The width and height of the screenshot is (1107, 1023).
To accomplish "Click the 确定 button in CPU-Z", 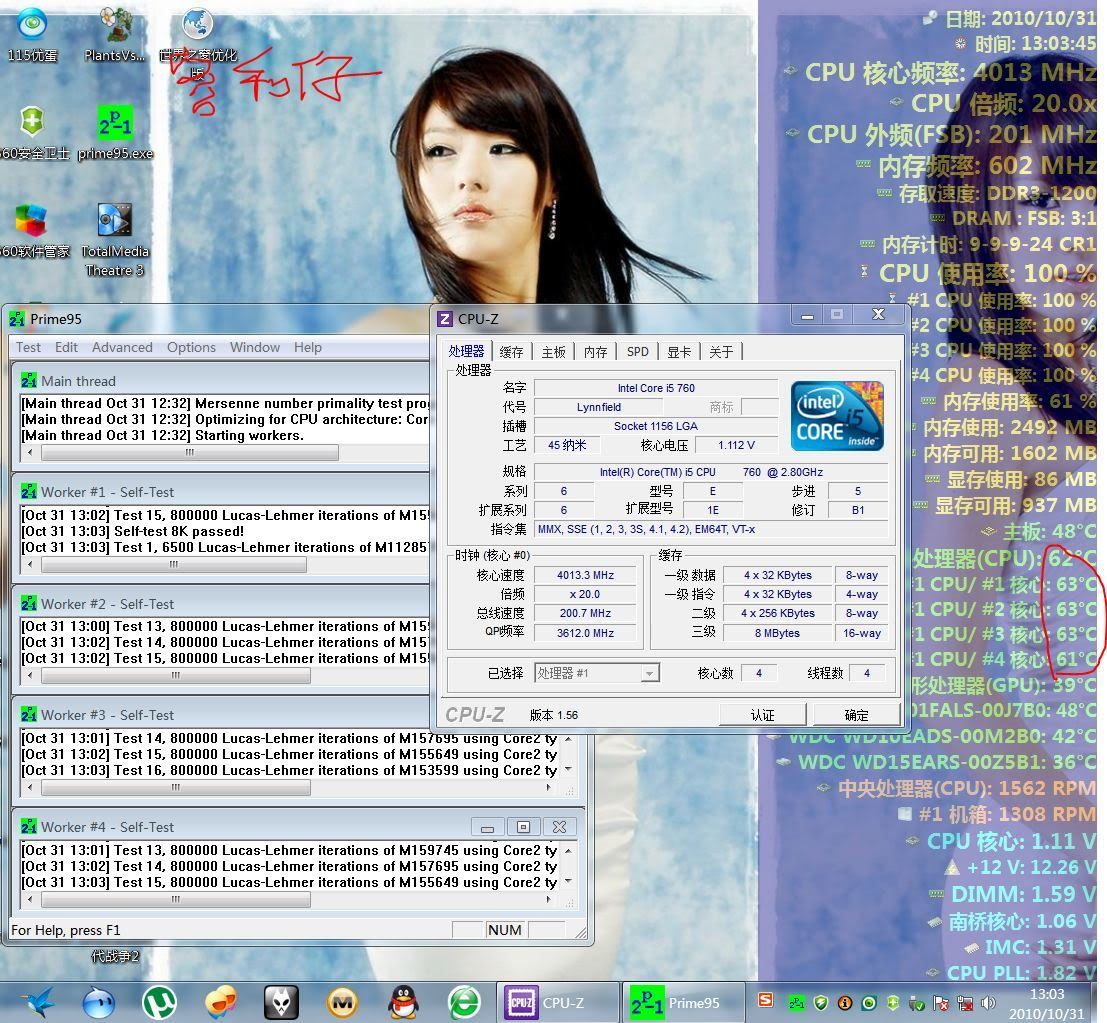I will tap(856, 714).
